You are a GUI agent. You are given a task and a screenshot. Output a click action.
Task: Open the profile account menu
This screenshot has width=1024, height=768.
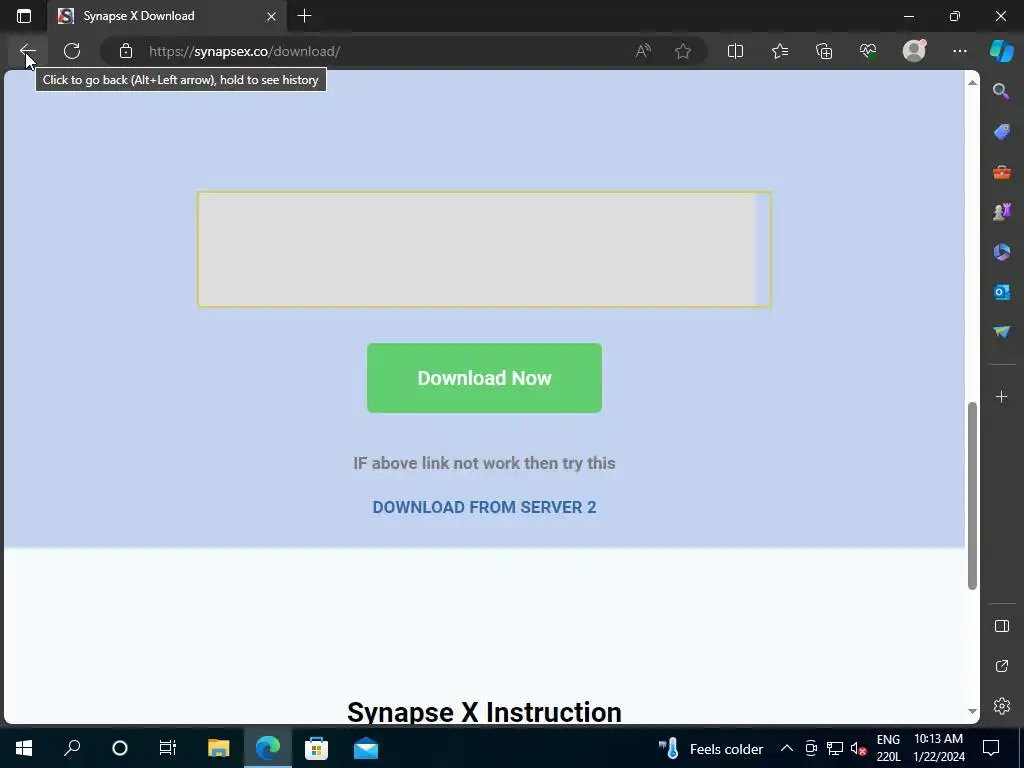pyautogui.click(x=914, y=51)
